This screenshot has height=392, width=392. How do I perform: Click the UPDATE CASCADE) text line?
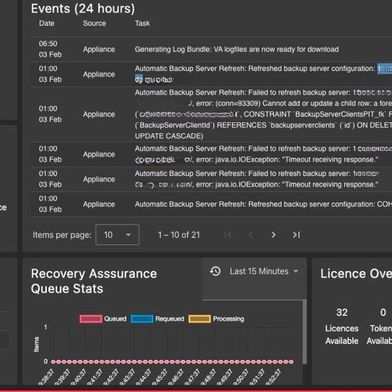[x=169, y=136]
